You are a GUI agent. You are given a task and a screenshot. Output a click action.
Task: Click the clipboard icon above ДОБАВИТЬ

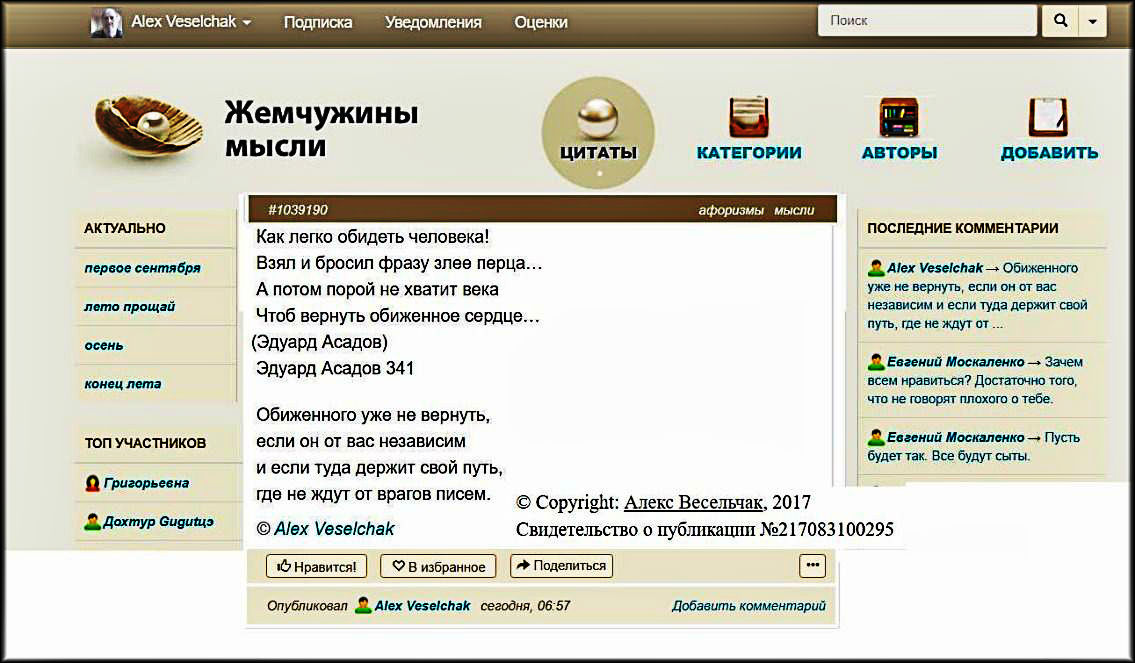tap(1048, 117)
